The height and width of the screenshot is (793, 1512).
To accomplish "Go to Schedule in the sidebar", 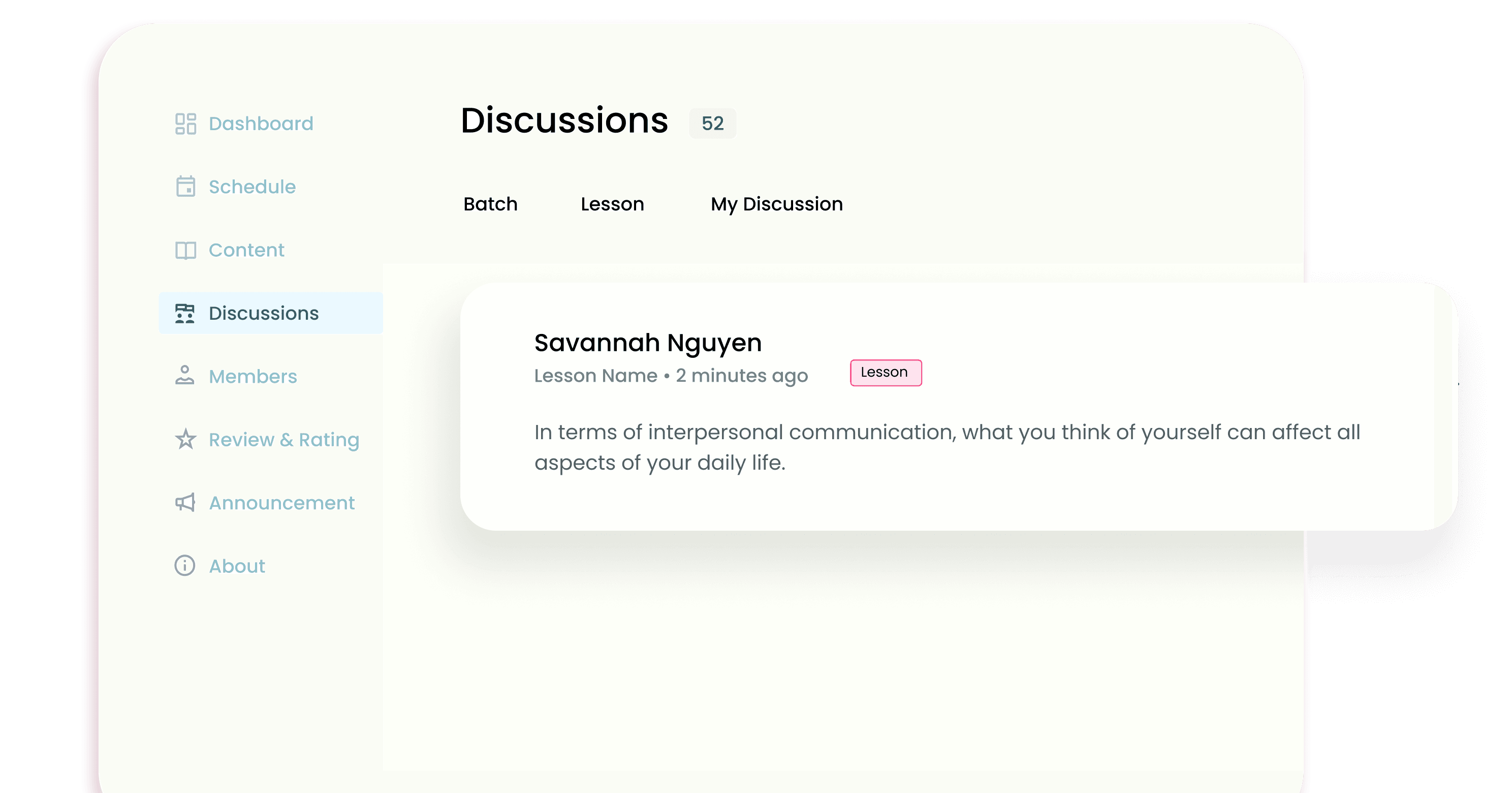I will [252, 187].
